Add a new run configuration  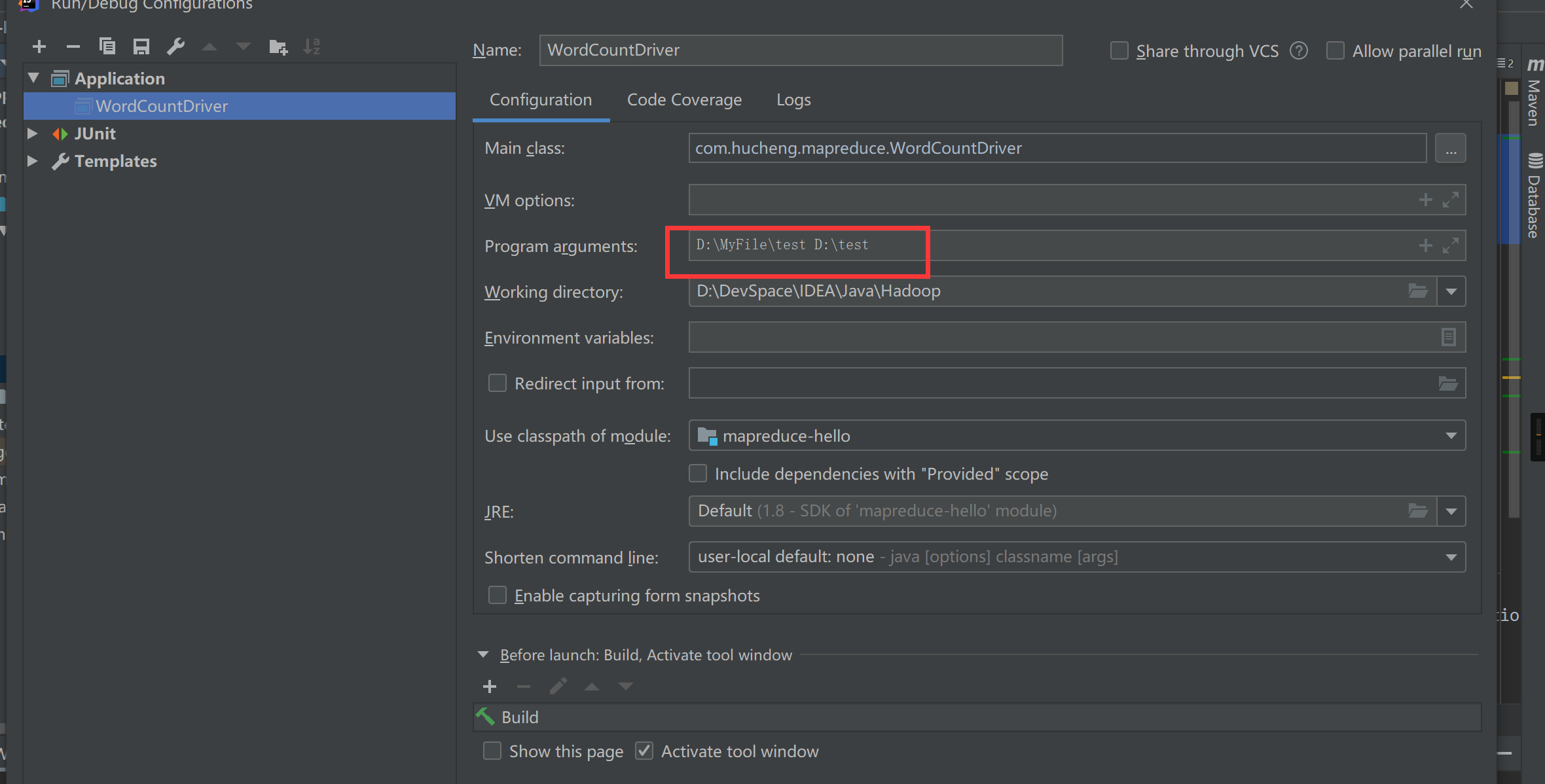tap(39, 46)
